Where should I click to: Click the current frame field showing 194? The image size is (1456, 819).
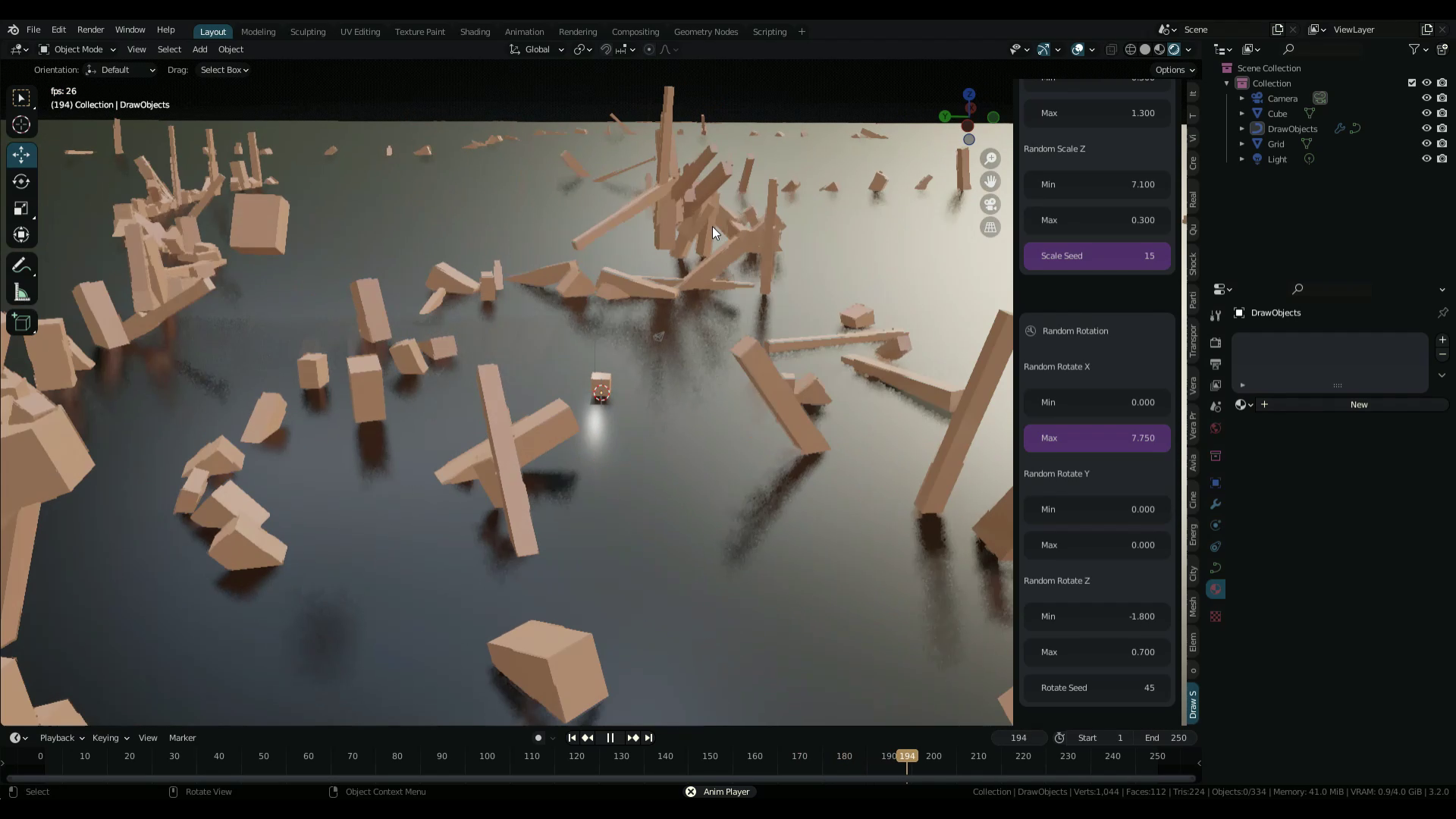click(1018, 737)
